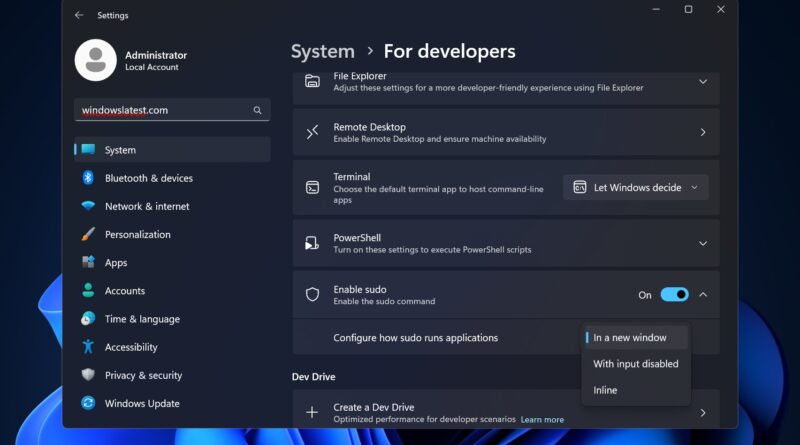Click the Accounts person icon

[x=88, y=290]
